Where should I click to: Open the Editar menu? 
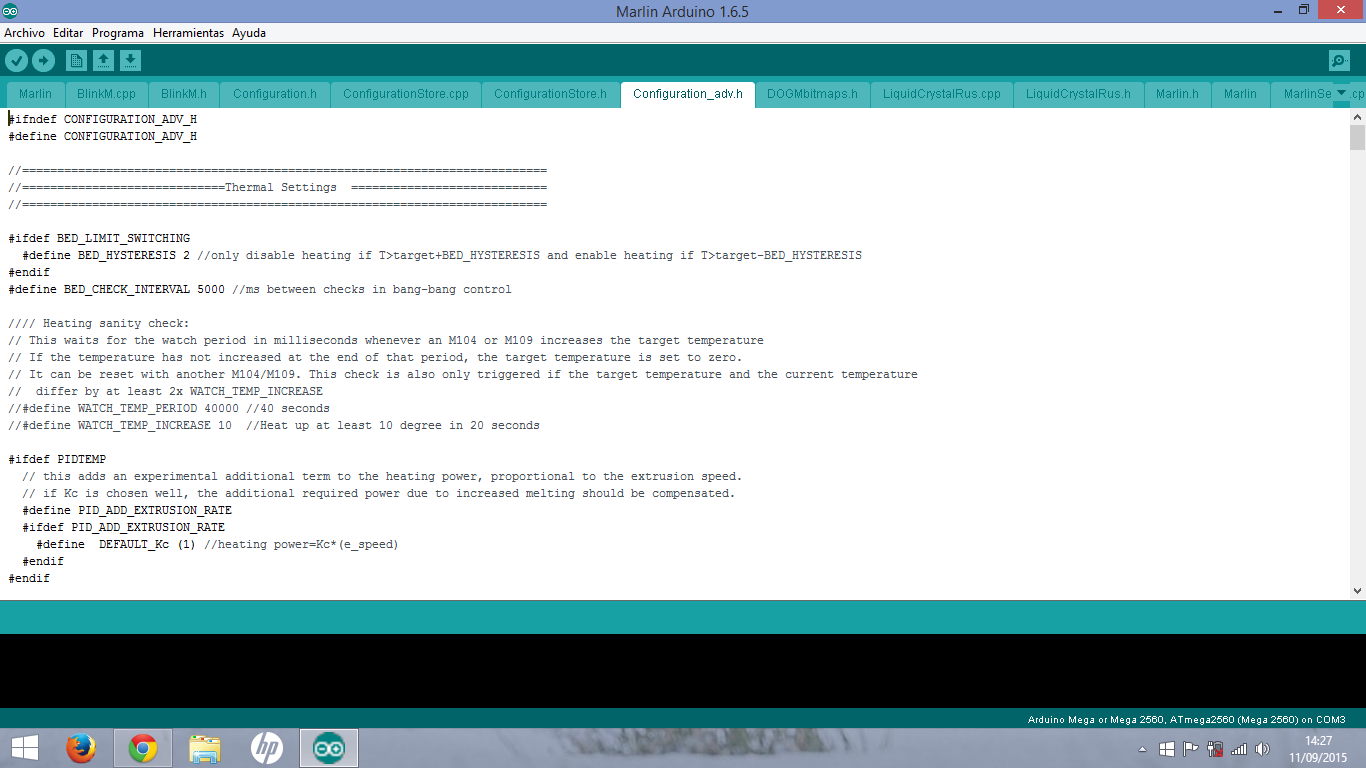point(68,33)
